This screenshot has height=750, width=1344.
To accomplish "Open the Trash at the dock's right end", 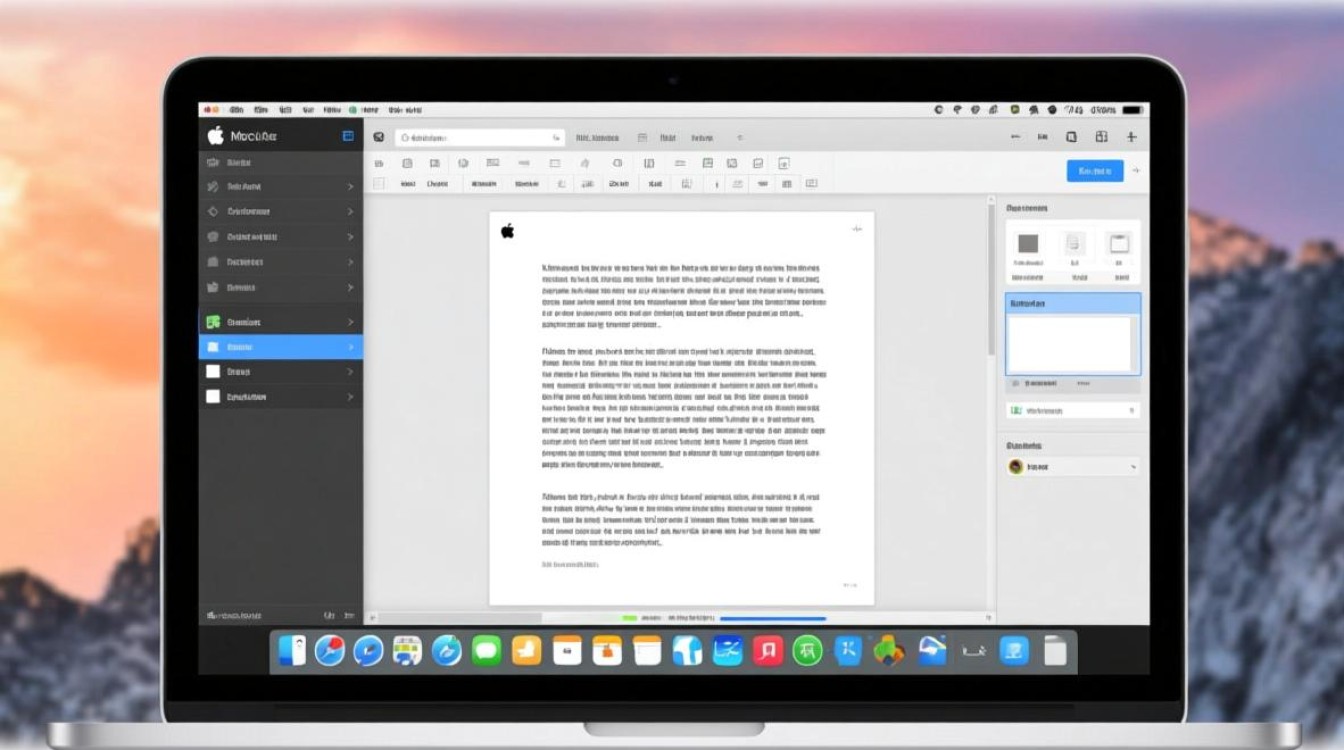I will point(1055,652).
